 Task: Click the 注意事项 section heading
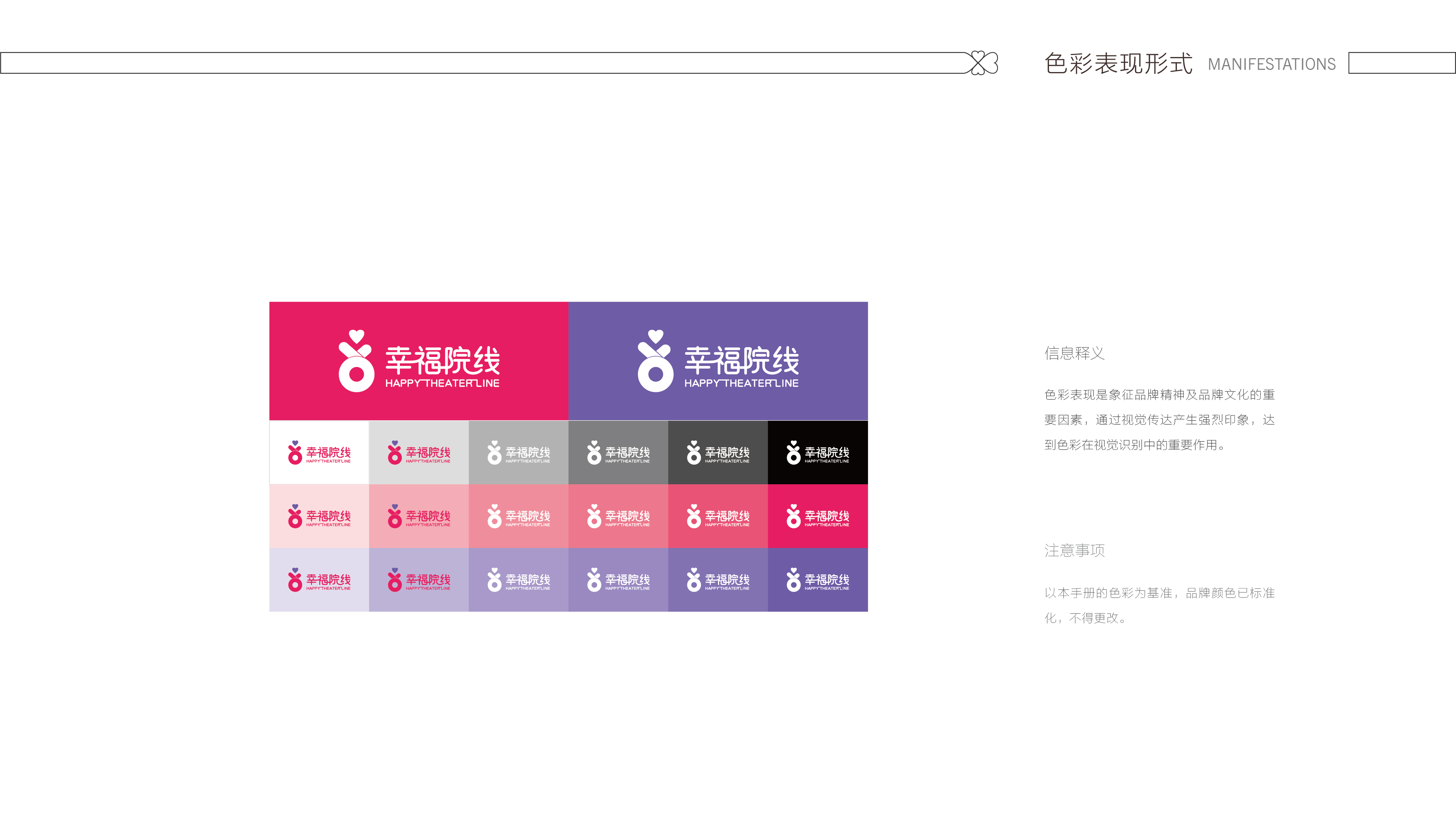click(x=1074, y=550)
